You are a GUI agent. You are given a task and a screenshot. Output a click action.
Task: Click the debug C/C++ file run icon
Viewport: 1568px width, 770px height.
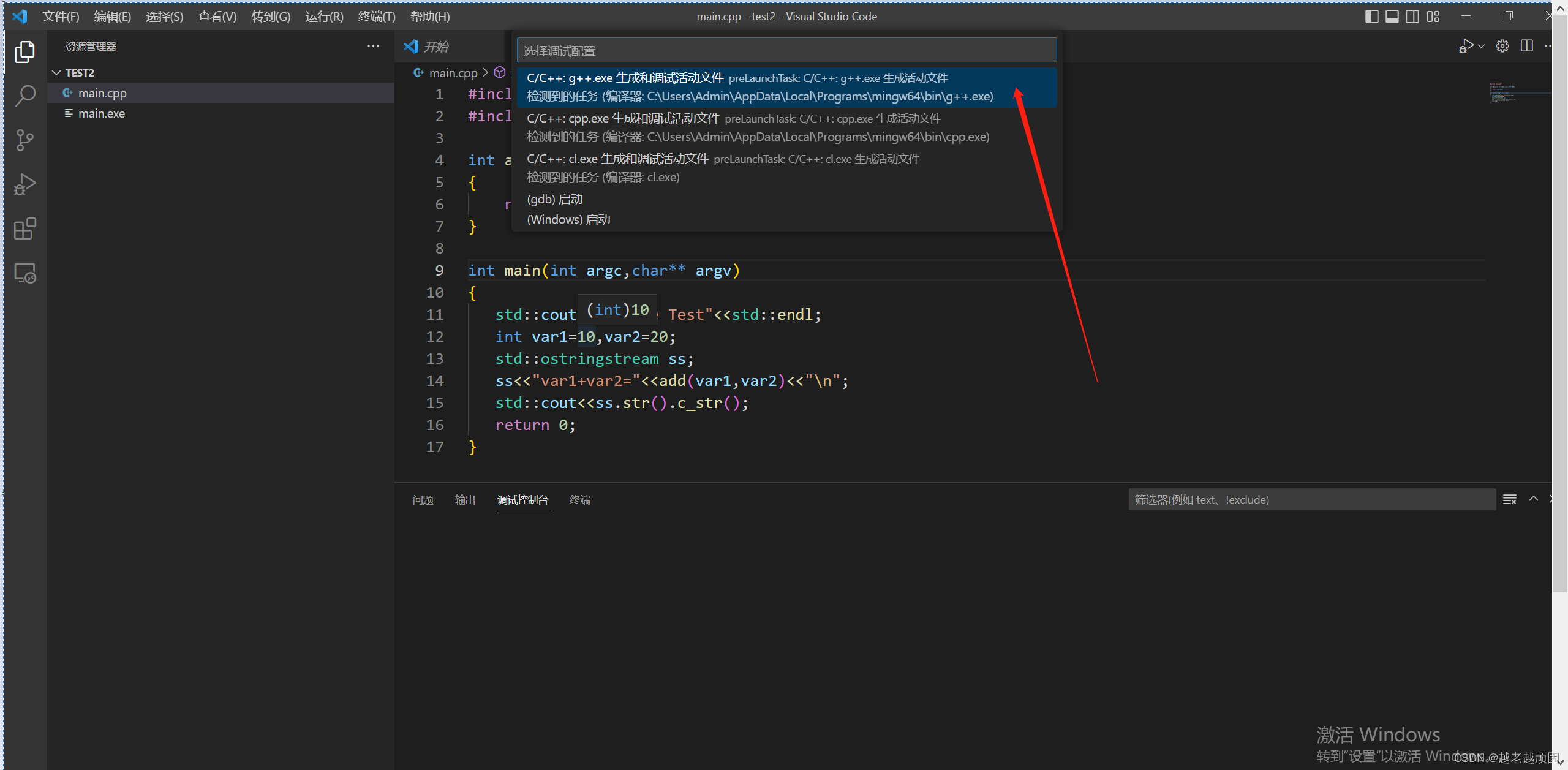pos(1466,47)
